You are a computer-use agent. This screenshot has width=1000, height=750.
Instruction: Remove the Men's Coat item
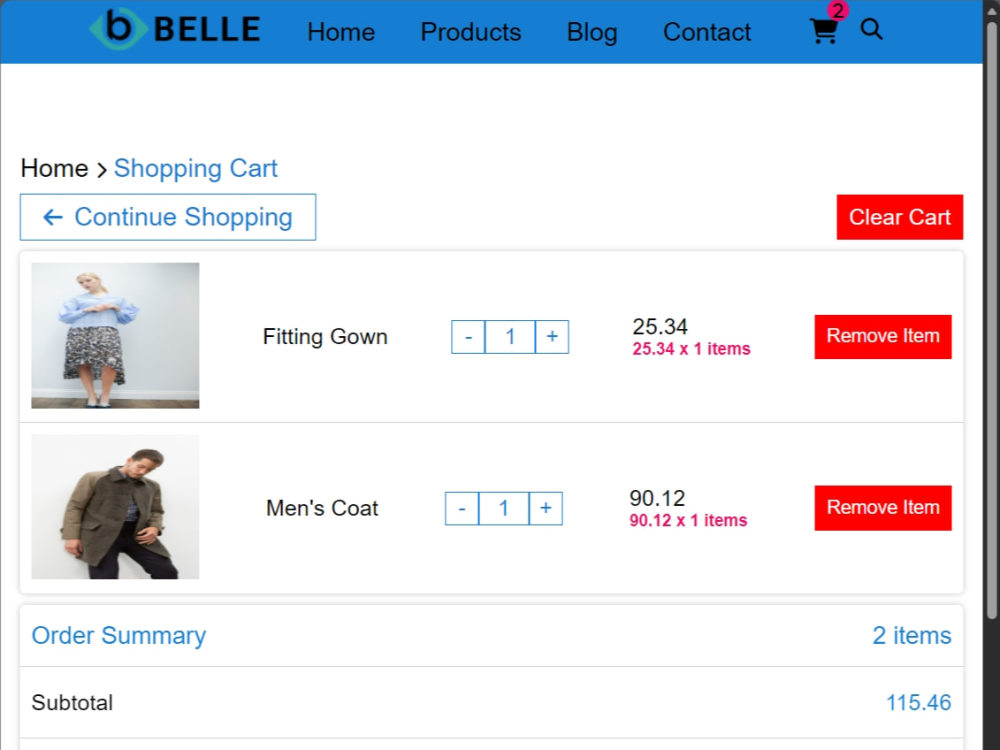click(883, 508)
